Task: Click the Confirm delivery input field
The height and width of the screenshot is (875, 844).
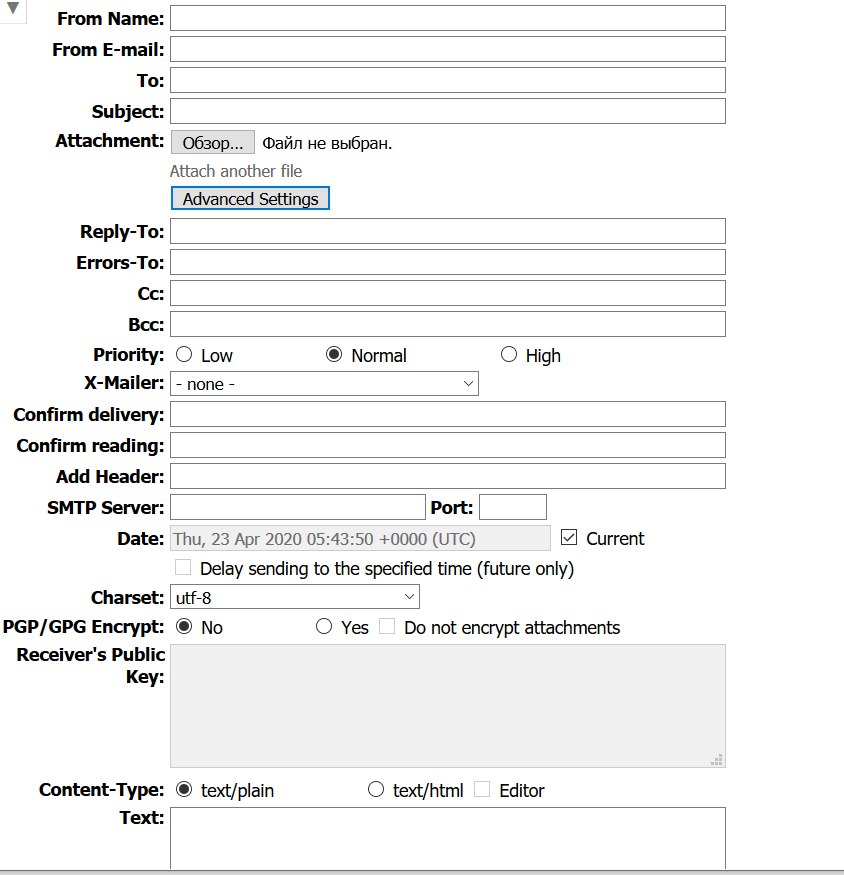Action: 447,414
